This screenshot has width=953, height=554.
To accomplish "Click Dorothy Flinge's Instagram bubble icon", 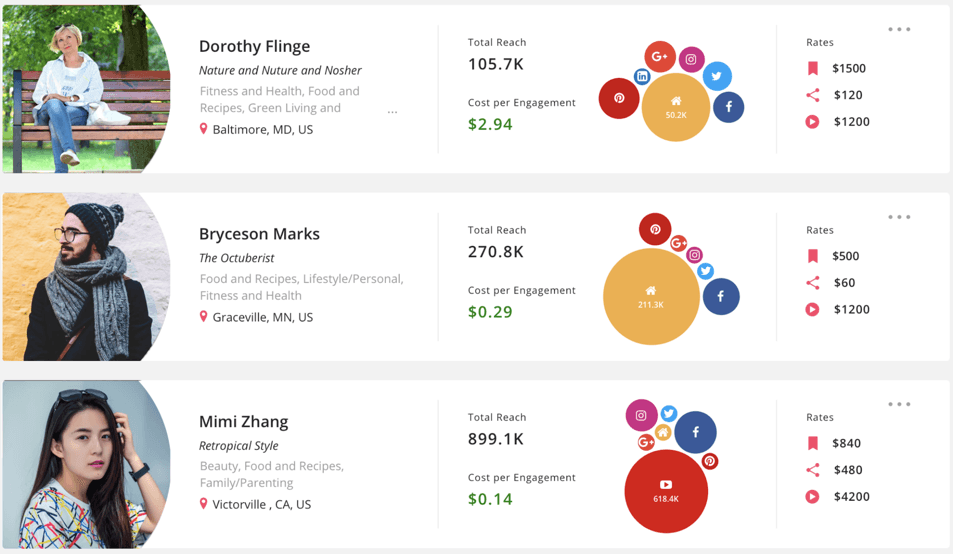I will 691,59.
